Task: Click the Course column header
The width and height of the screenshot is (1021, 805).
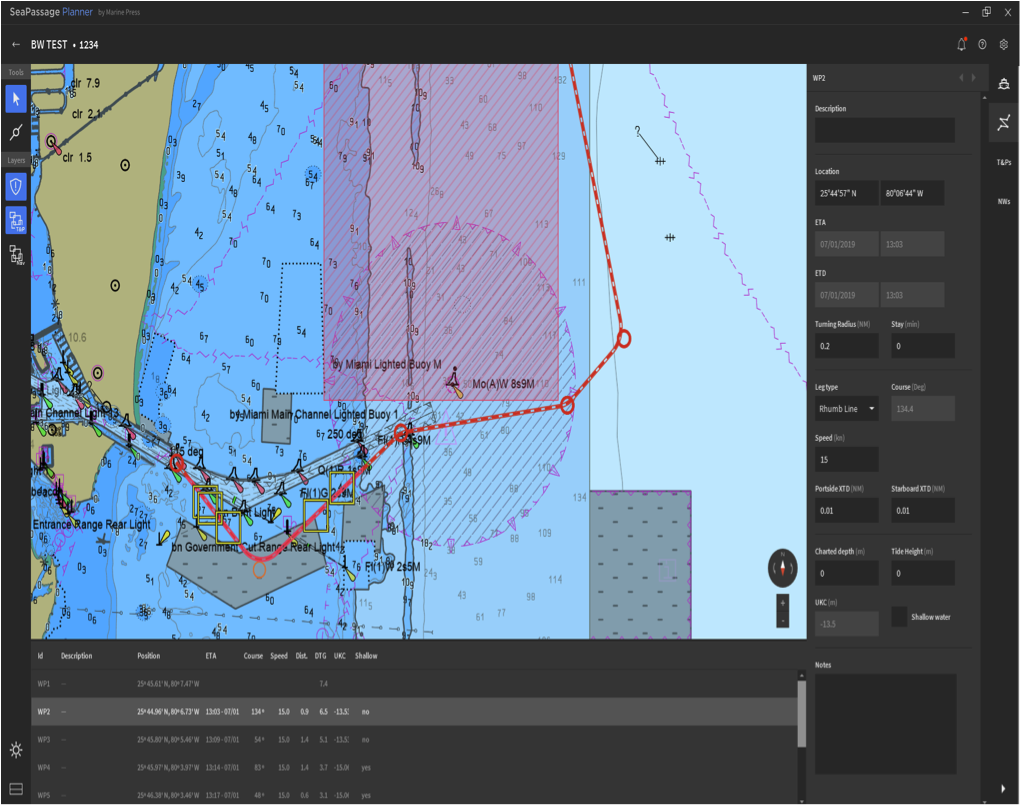Action: pyautogui.click(x=253, y=656)
